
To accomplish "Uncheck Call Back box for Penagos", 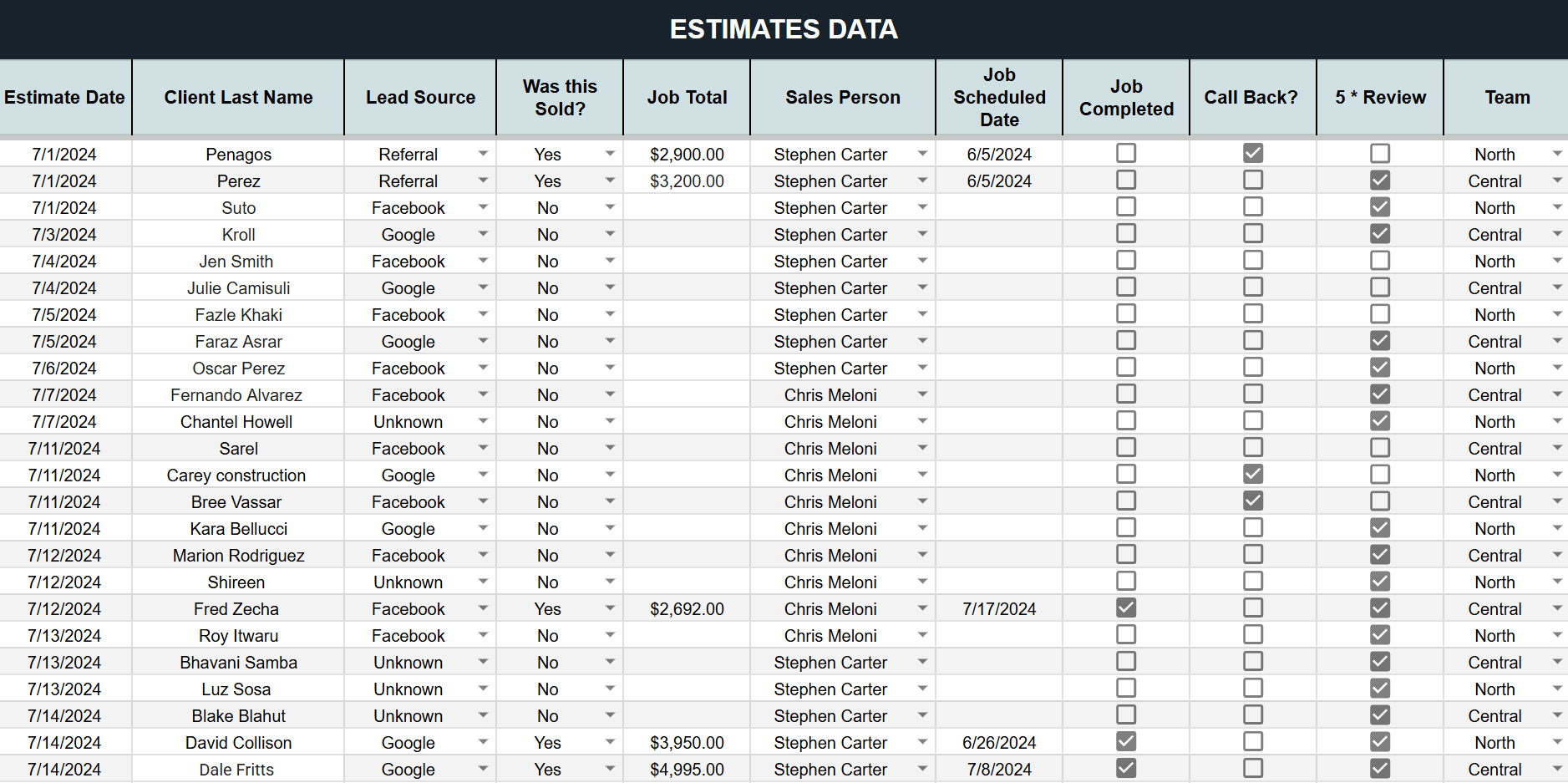I will coord(1253,153).
